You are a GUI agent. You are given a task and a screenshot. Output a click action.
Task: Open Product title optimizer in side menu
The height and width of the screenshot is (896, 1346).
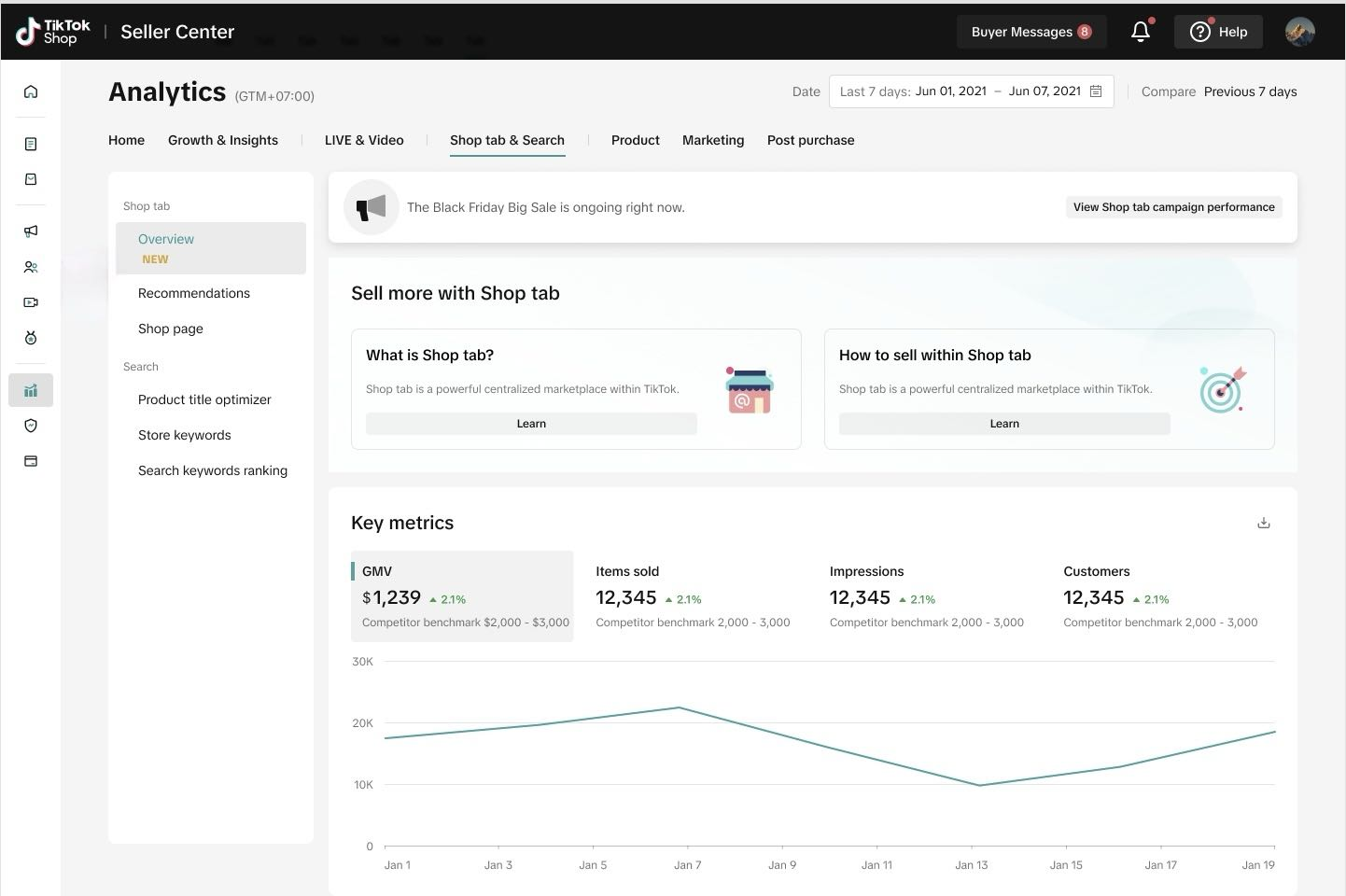point(204,399)
